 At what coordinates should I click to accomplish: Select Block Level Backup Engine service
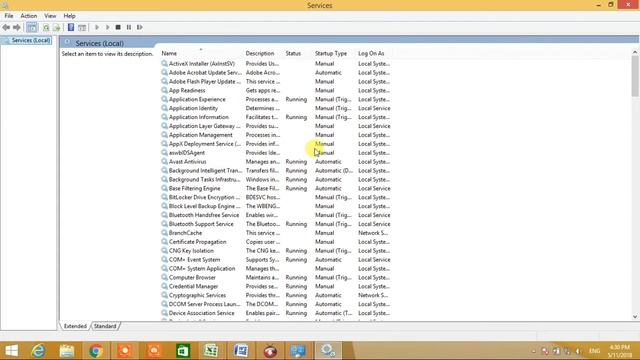tap(276, 207)
